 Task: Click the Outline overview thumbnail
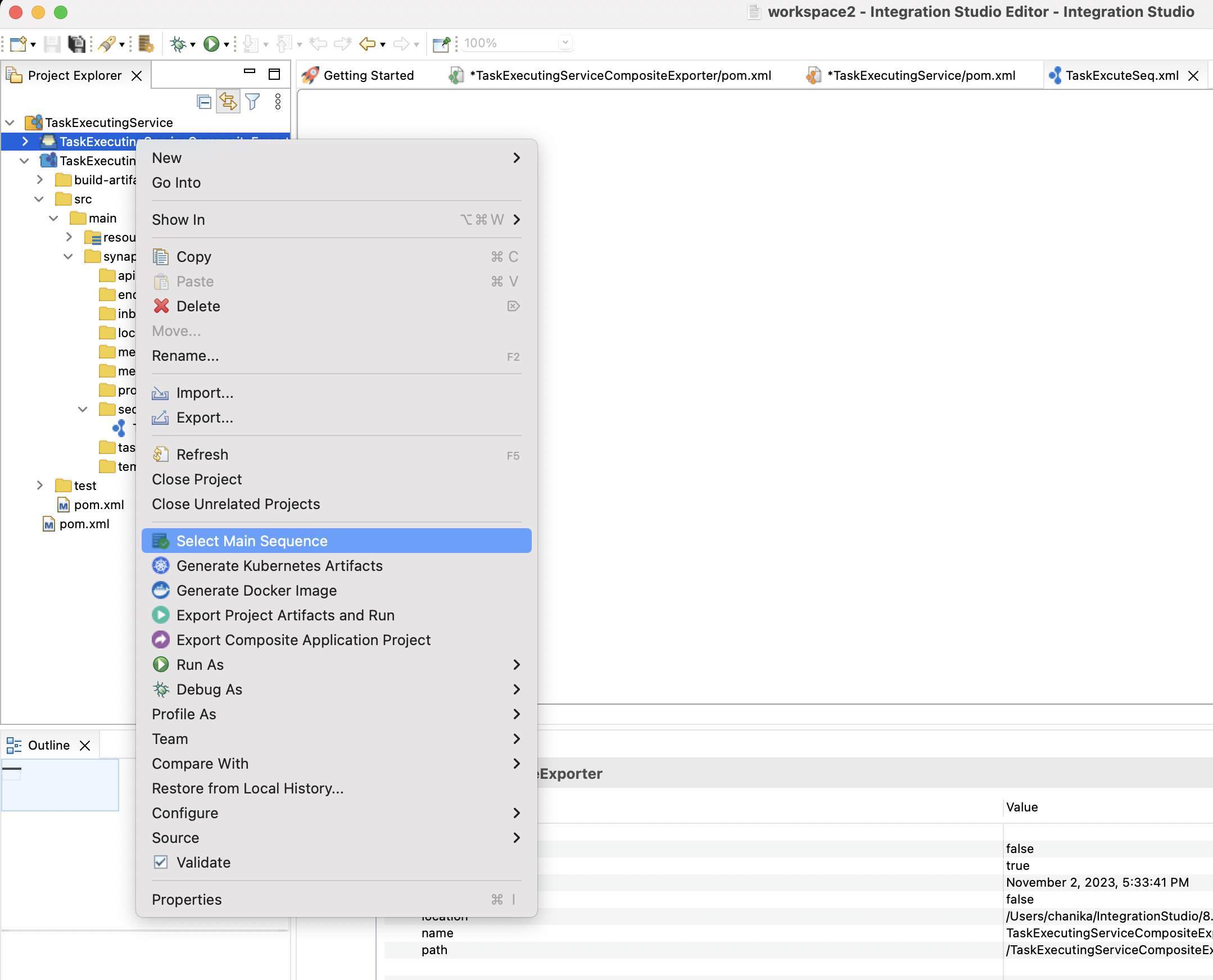click(60, 785)
